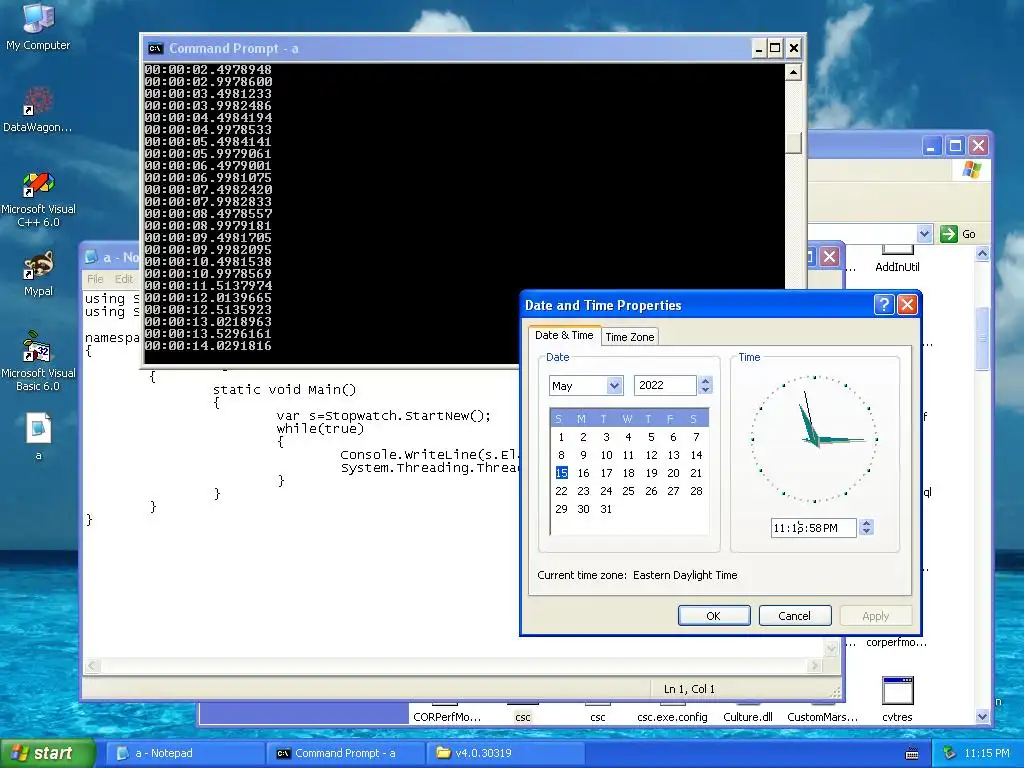1024x768 pixels.
Task: Select Microsoft Visual Basic 6.0 desktop icon
Action: tap(38, 361)
